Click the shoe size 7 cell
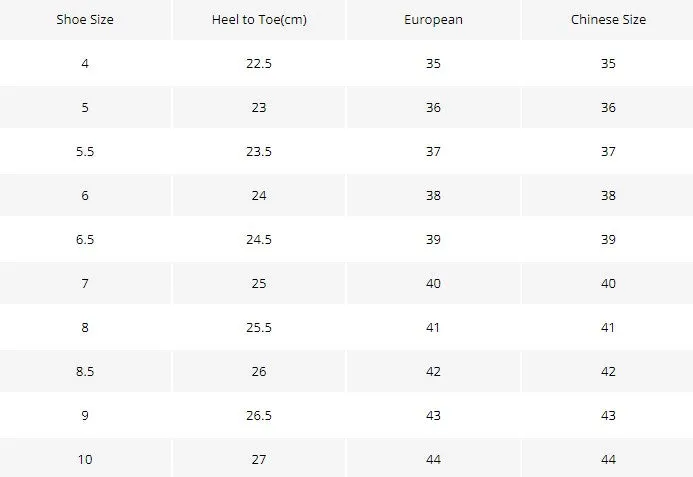 point(85,283)
